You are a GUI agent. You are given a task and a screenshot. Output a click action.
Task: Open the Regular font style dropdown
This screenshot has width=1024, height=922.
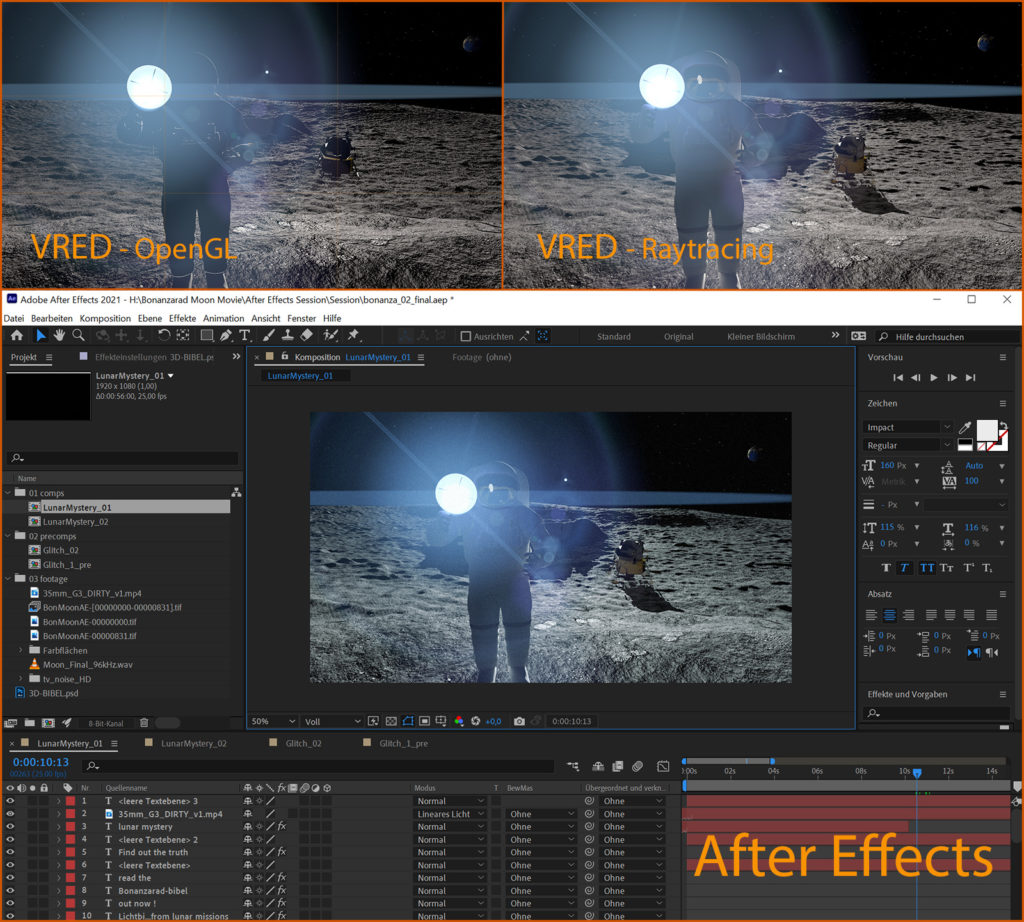point(908,445)
